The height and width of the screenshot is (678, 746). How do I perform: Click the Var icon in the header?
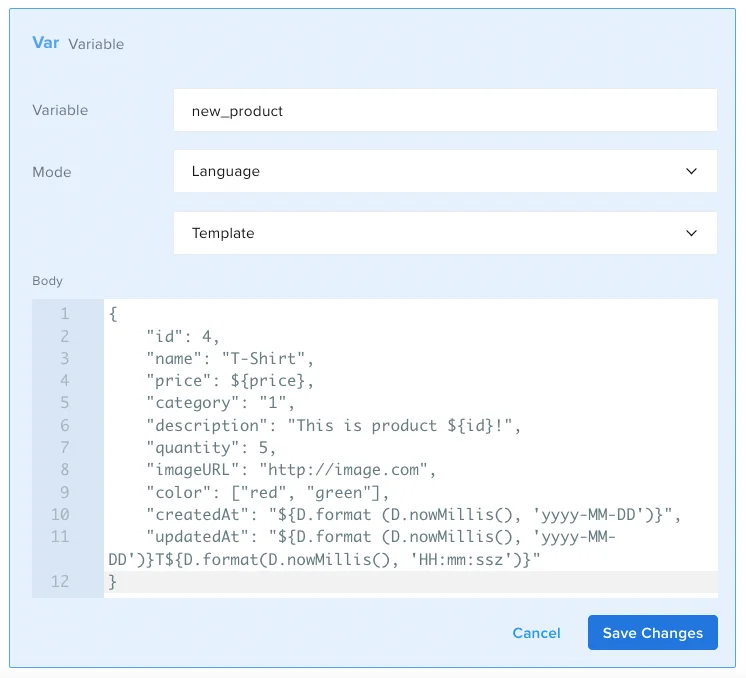[x=46, y=44]
